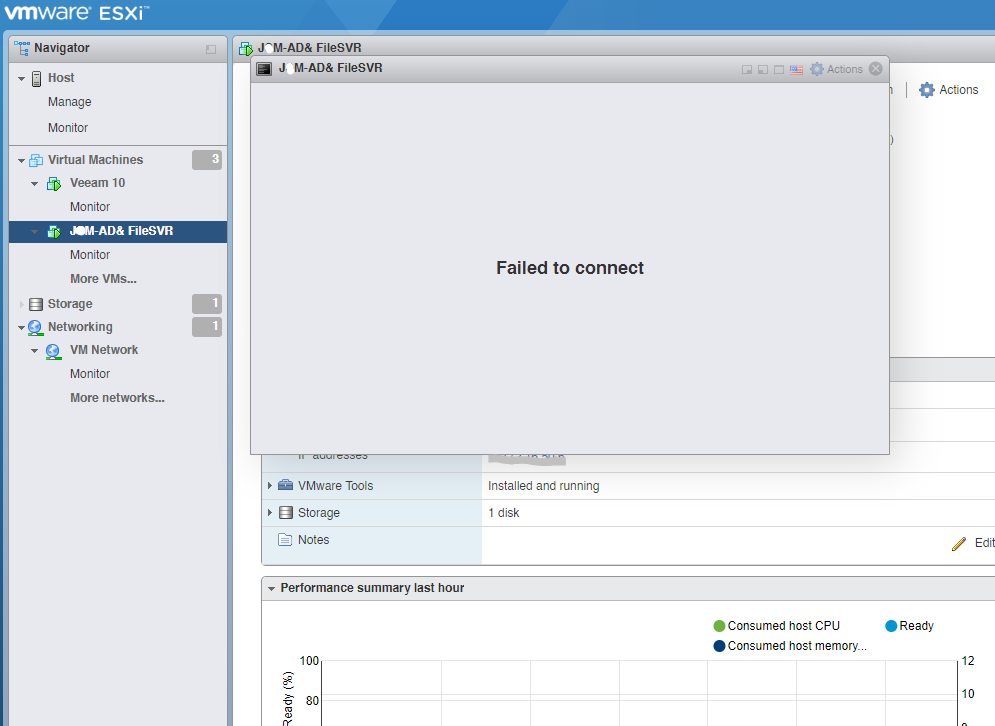Expand the VMware Tools details row
This screenshot has height=726, width=995.
(269, 485)
